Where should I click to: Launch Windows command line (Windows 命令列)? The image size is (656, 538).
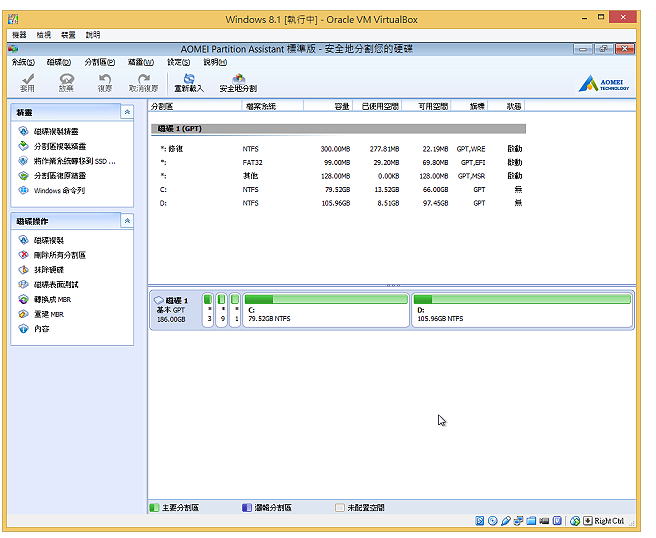pos(59,190)
